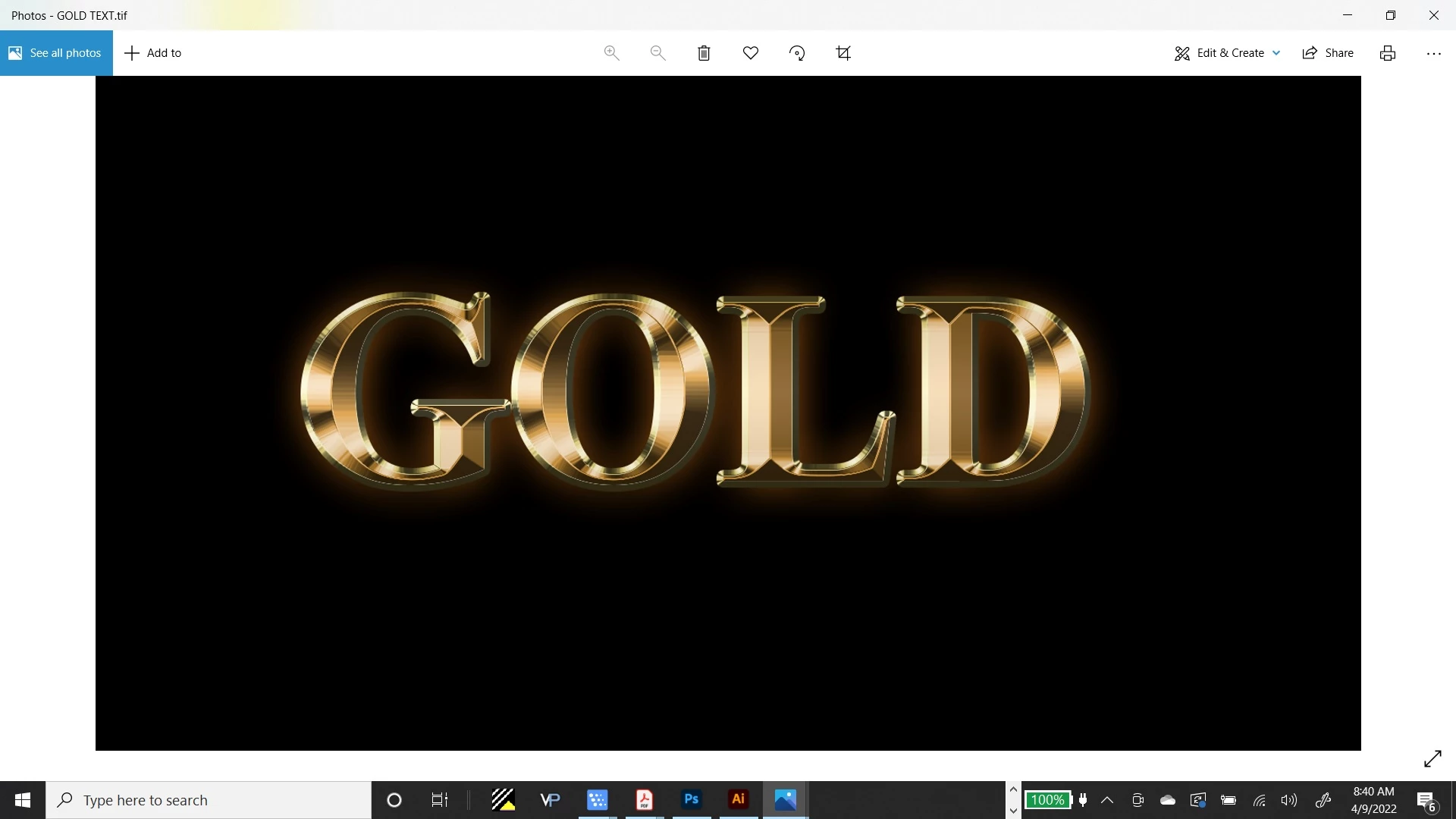This screenshot has width=1456, height=819.
Task: Open Photoshop from the taskbar
Action: [x=691, y=799]
